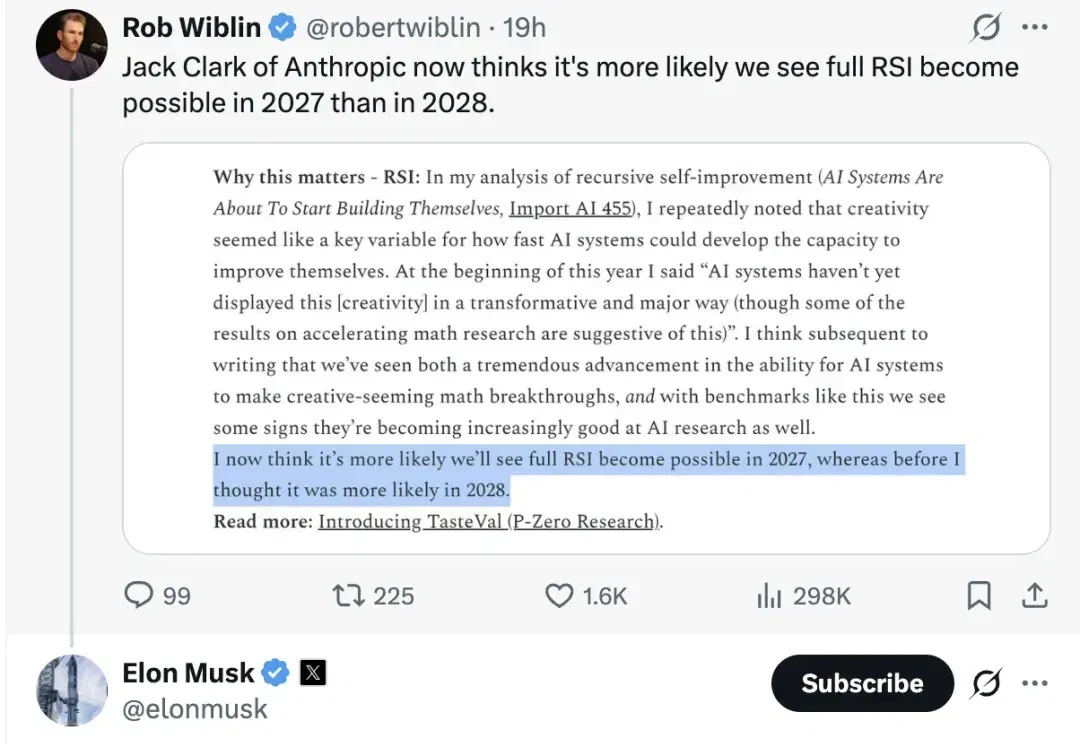Click Elon Musk's blue verified badge
The height and width of the screenshot is (744, 1080).
pos(275,672)
